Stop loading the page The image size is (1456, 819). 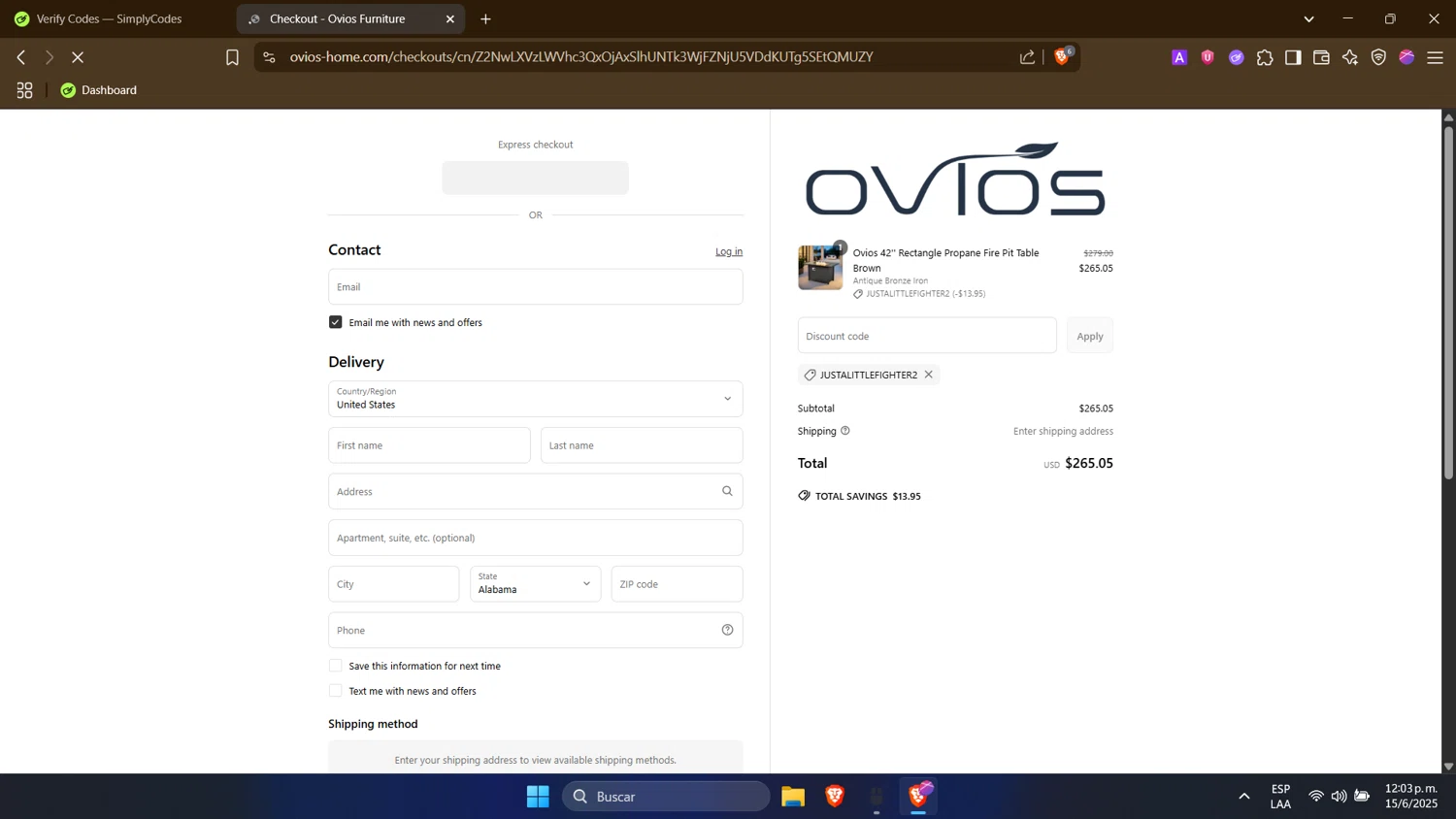[x=78, y=57]
